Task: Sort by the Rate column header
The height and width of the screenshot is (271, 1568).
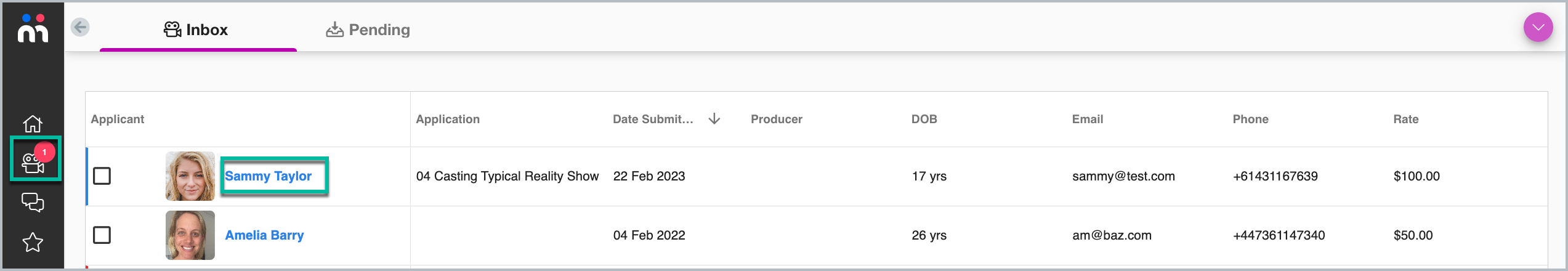Action: 1405,119
